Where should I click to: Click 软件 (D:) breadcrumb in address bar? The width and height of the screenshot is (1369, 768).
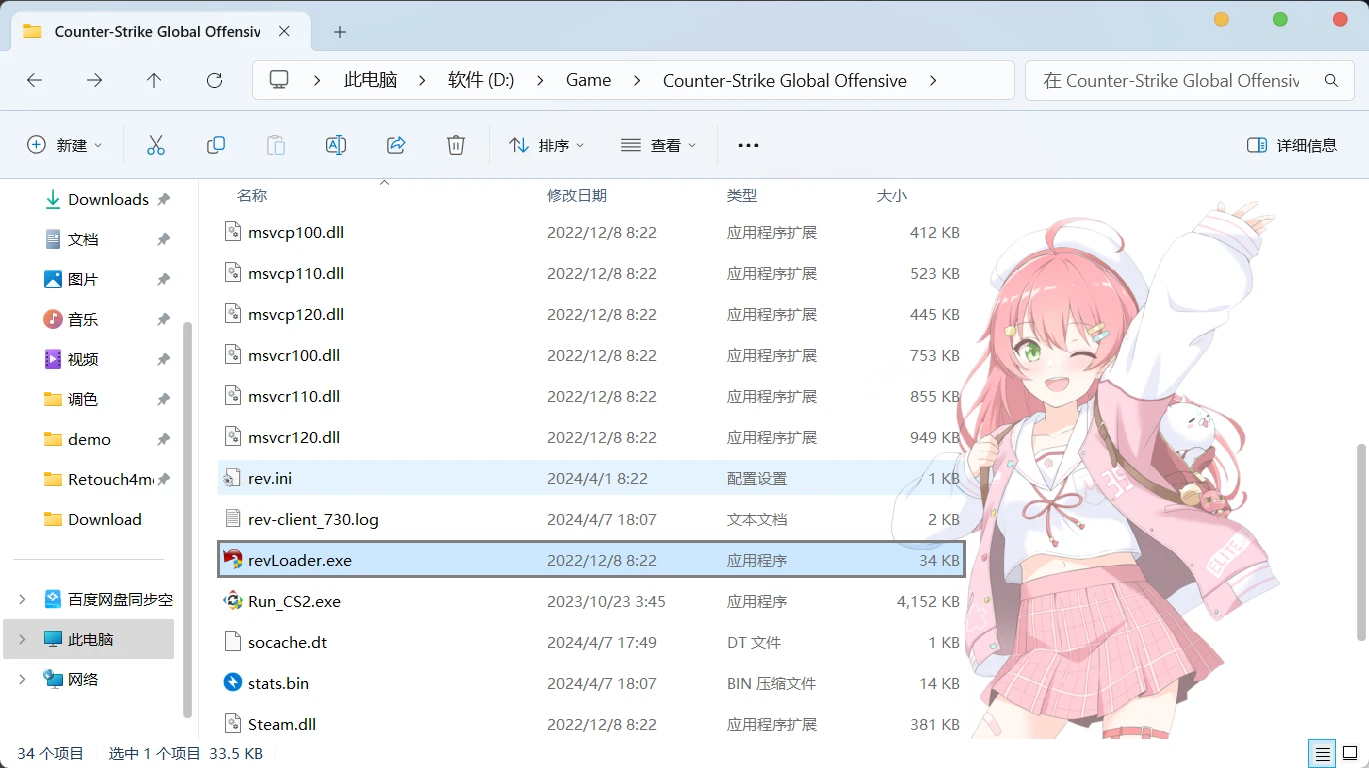tap(481, 80)
